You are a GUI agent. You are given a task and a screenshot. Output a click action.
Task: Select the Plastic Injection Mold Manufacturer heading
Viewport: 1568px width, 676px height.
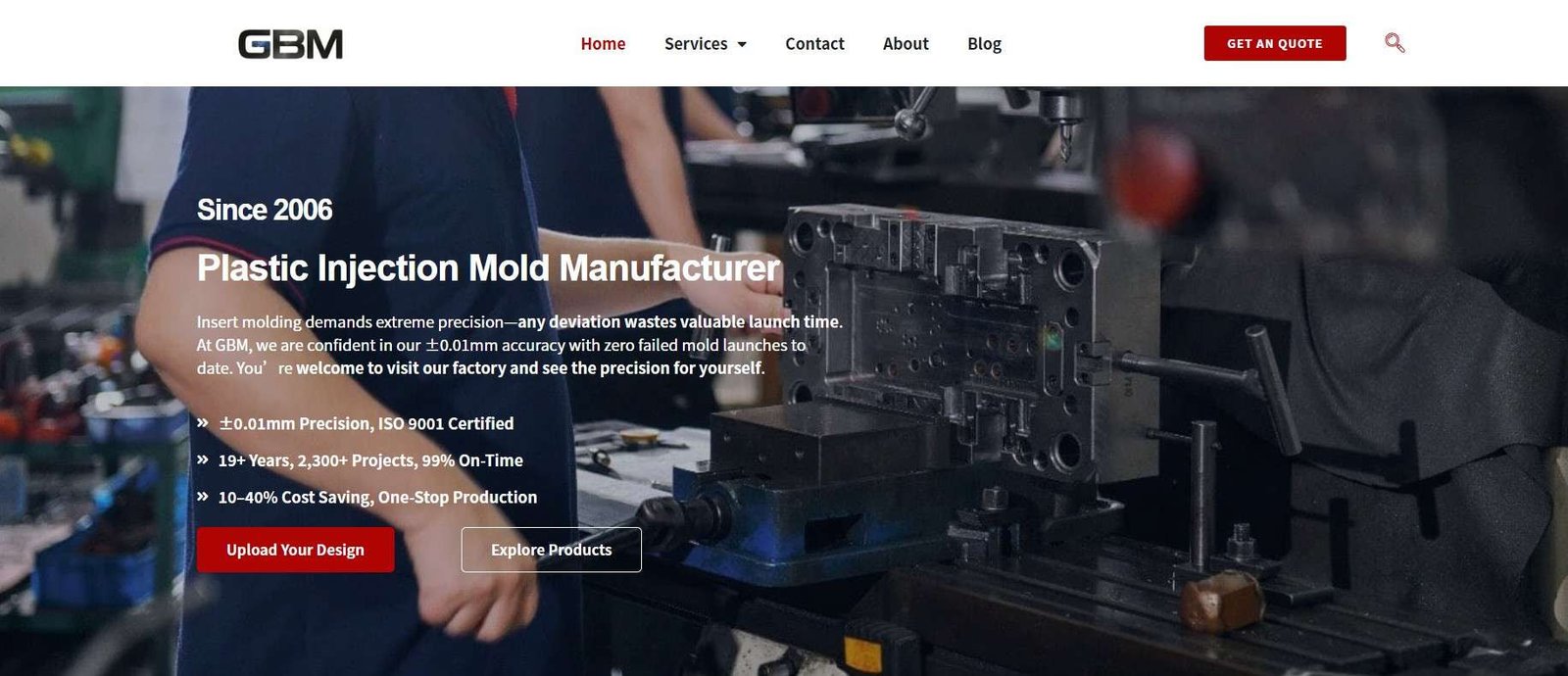488,268
